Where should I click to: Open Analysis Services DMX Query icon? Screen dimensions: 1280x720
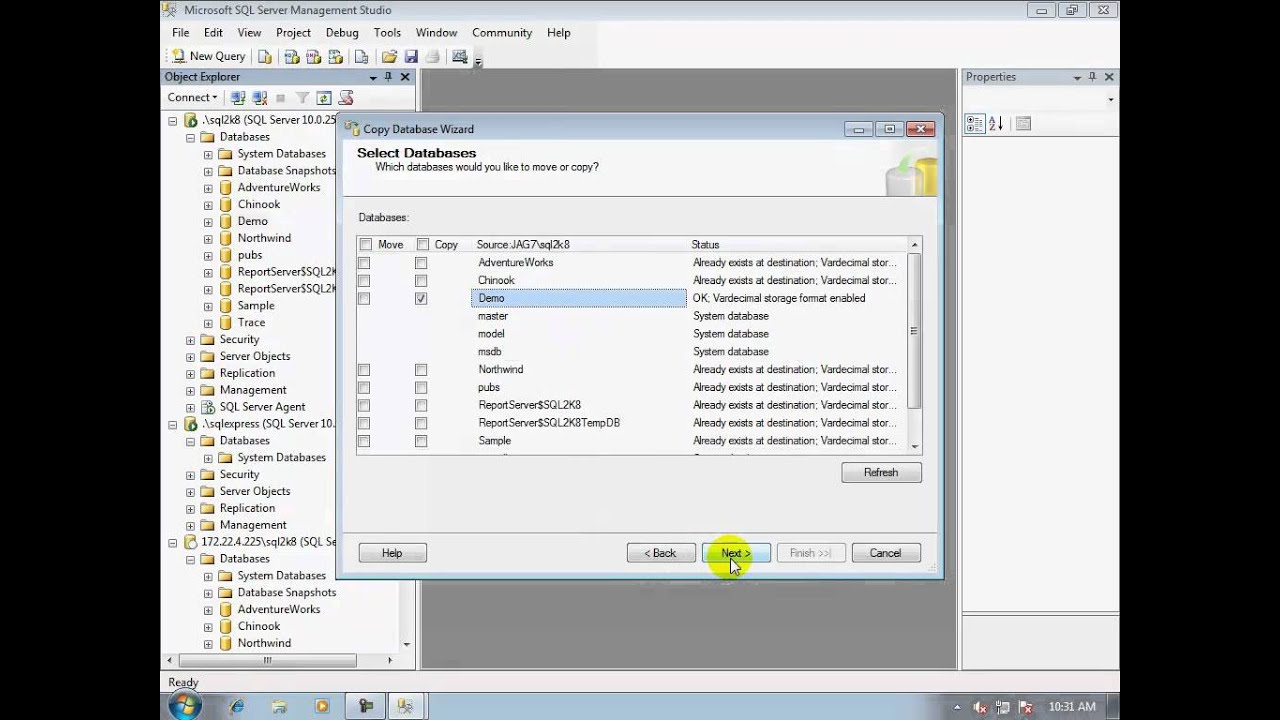tap(313, 57)
